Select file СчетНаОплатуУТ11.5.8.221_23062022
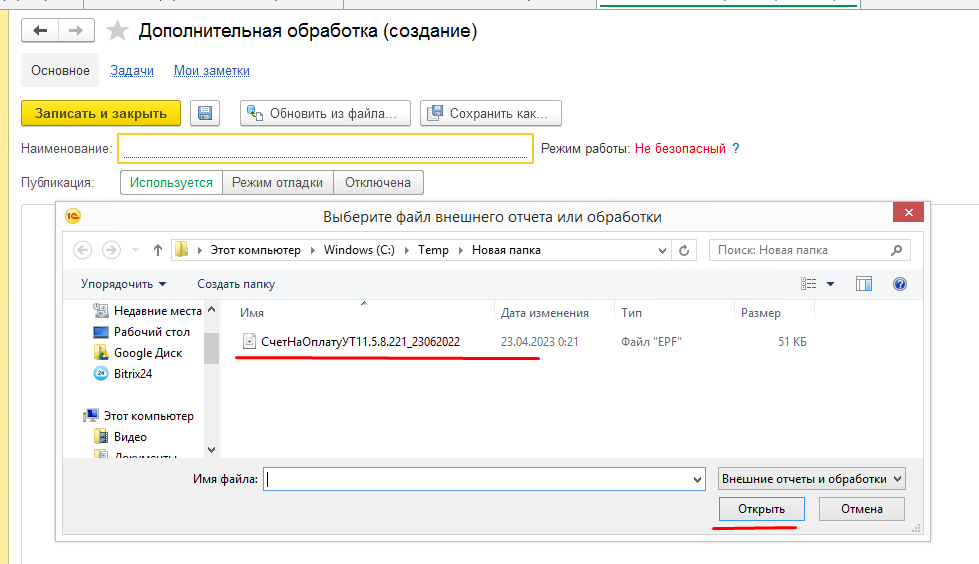The image size is (979, 564). click(360, 342)
